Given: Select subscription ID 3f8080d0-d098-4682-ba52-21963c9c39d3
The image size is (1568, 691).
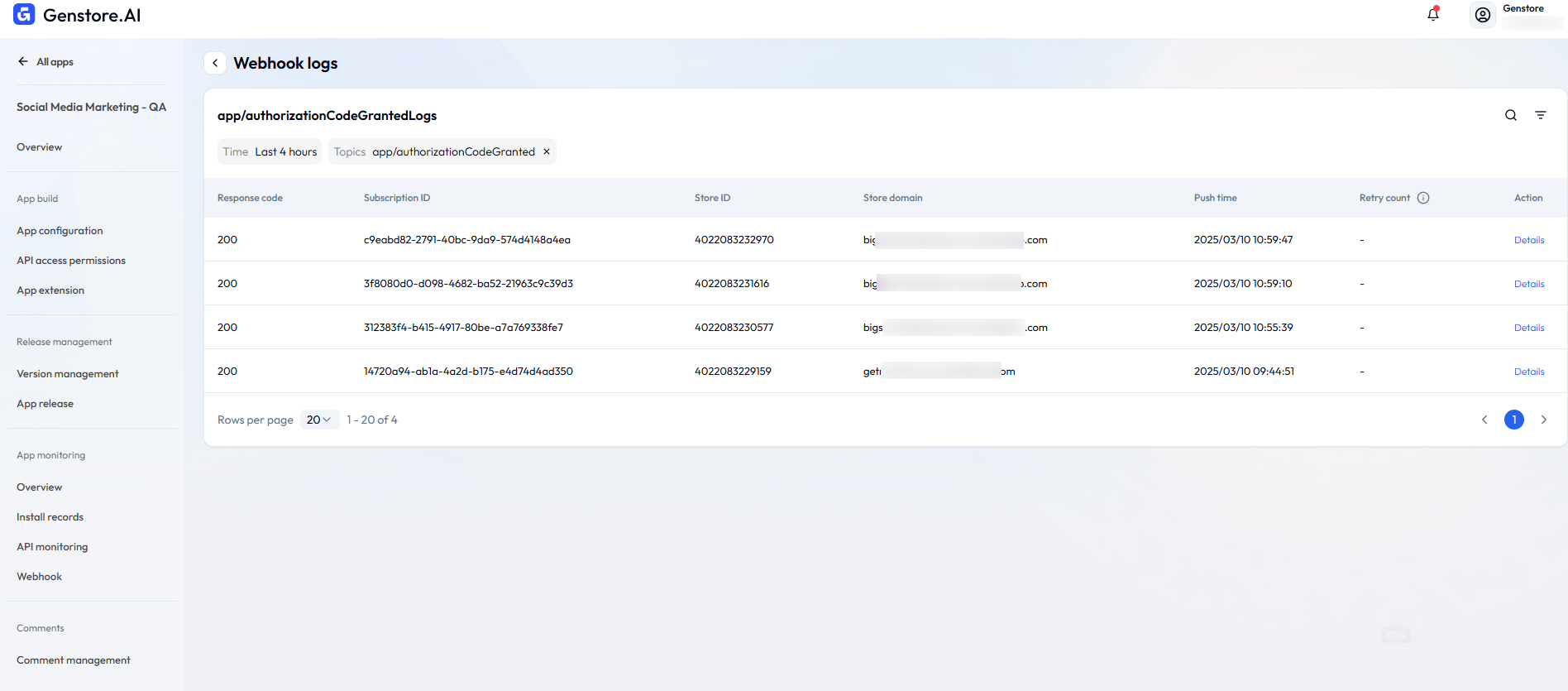Looking at the screenshot, I should (468, 284).
